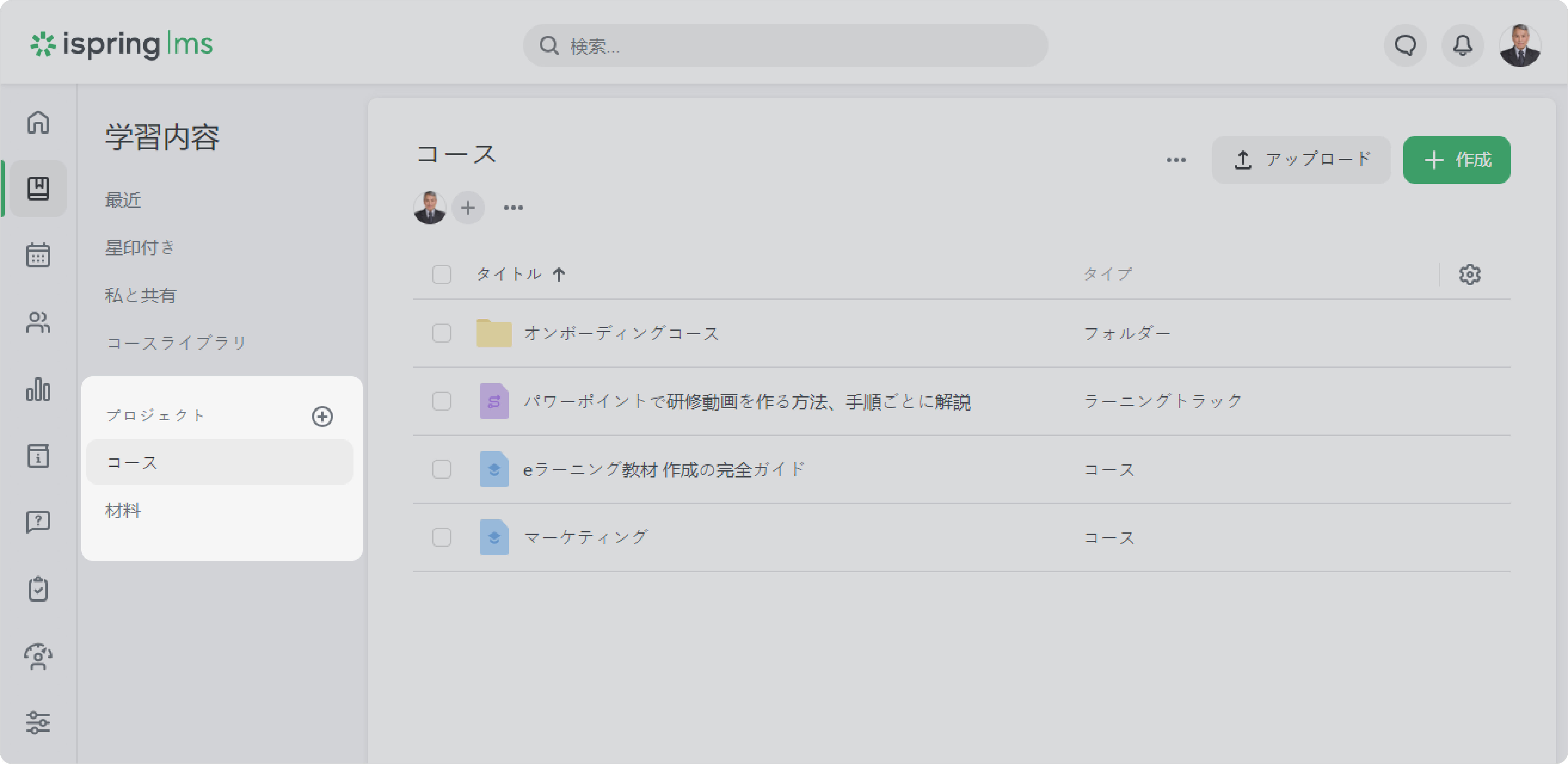Open the settings sliders icon in sidebar
Screen dimensions: 1568x764
click(38, 723)
